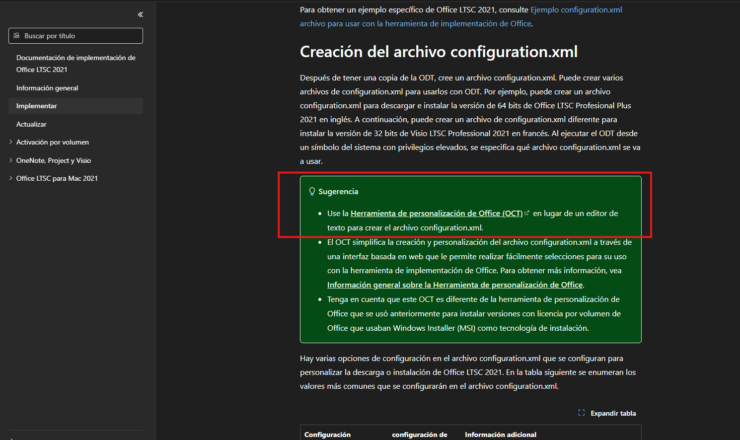Click the external-link icon after '(OCT)'

click(527, 213)
